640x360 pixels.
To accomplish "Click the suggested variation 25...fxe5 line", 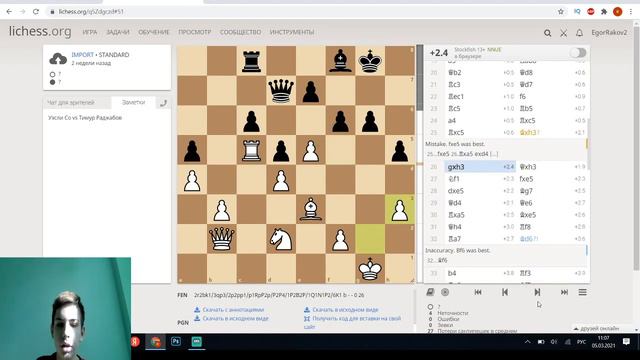I will pos(462,154).
